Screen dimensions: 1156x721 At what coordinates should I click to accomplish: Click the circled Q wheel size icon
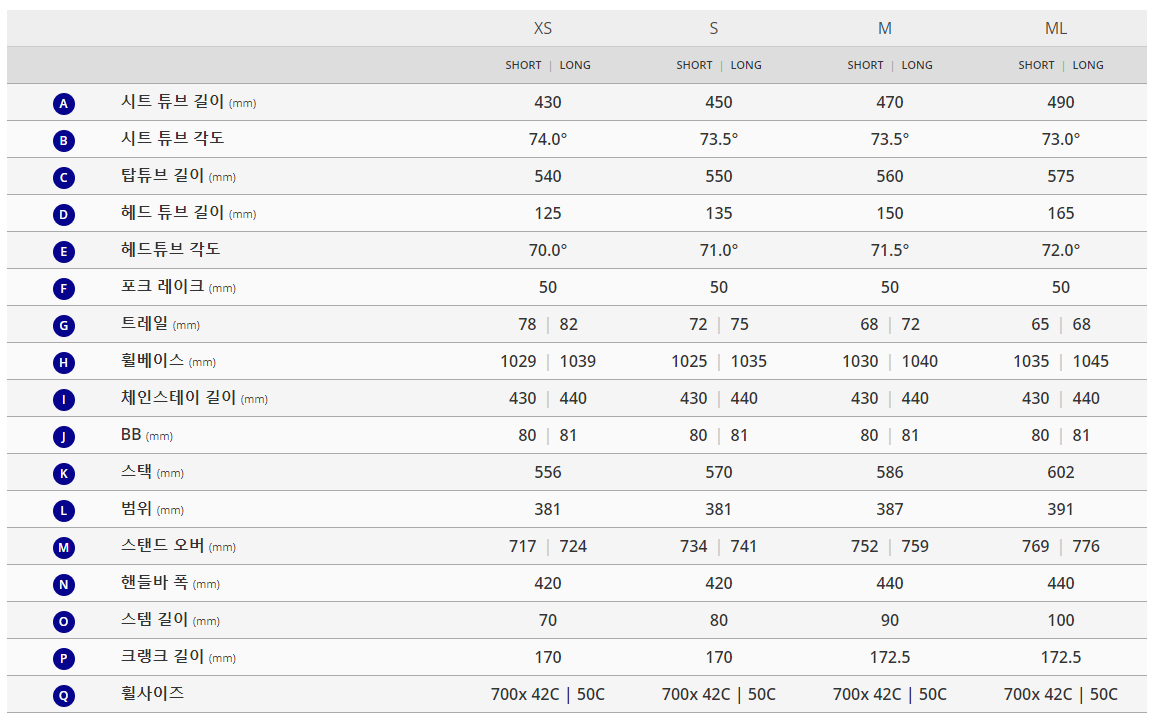tap(63, 695)
